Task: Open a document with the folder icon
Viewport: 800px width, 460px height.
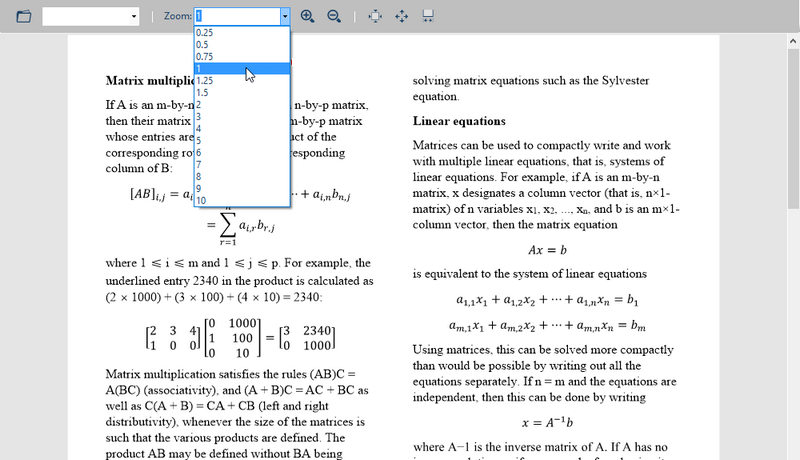Action: (x=23, y=16)
